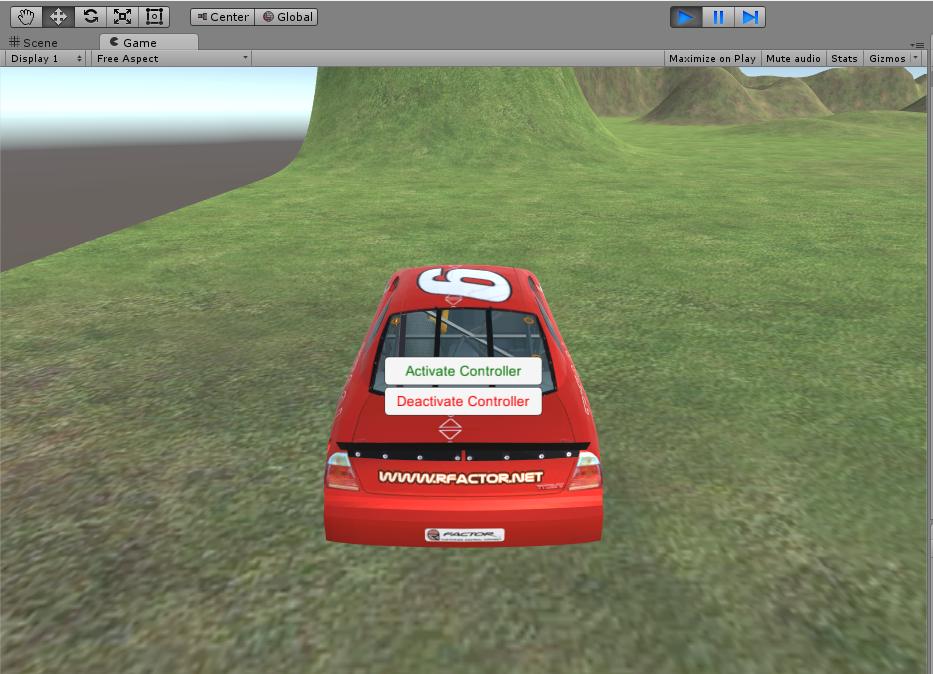Click the Deactivate Controller button
The image size is (933, 674).
tap(462, 401)
